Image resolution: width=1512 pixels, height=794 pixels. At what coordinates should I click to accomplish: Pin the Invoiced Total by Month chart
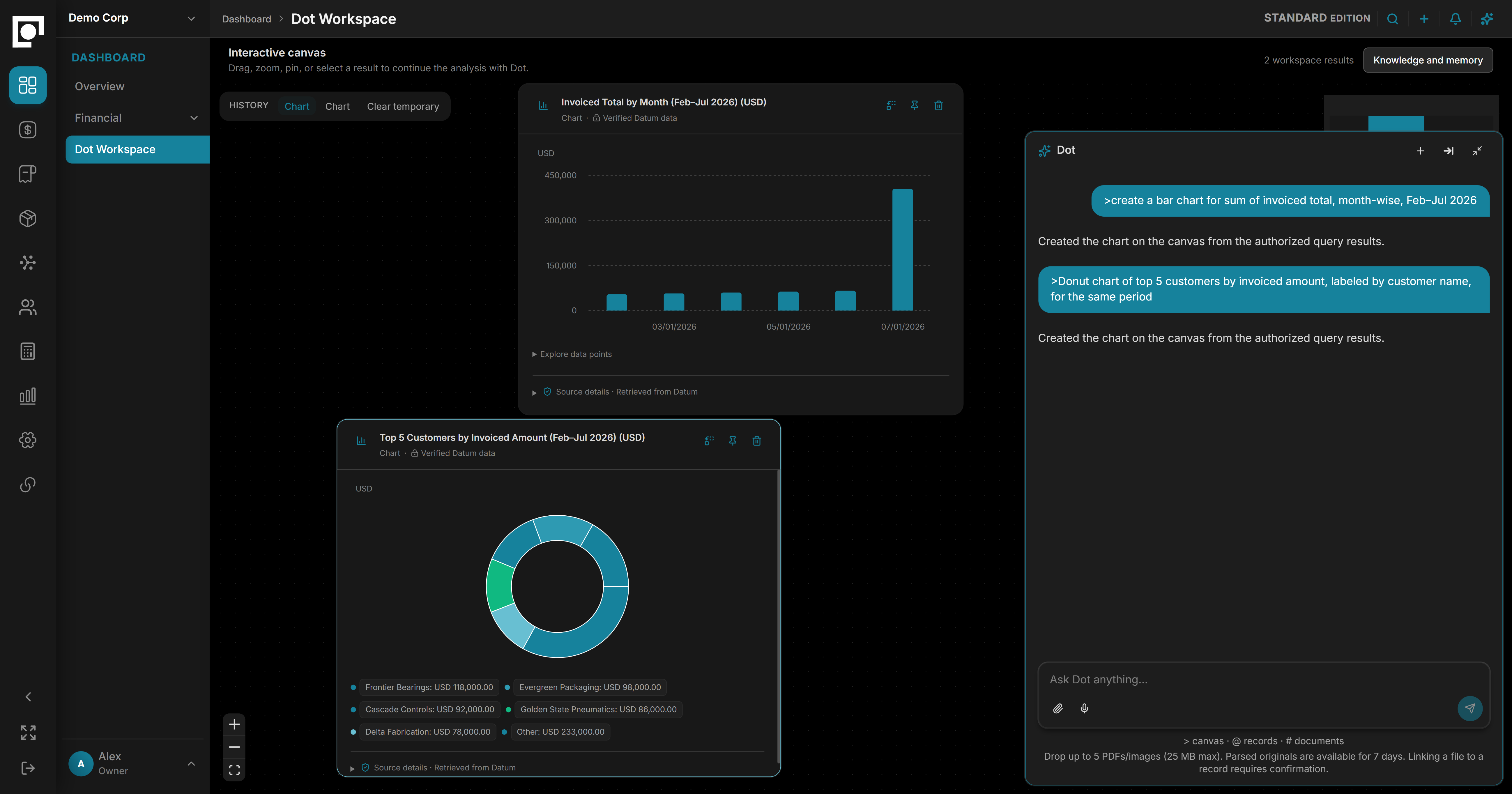915,105
